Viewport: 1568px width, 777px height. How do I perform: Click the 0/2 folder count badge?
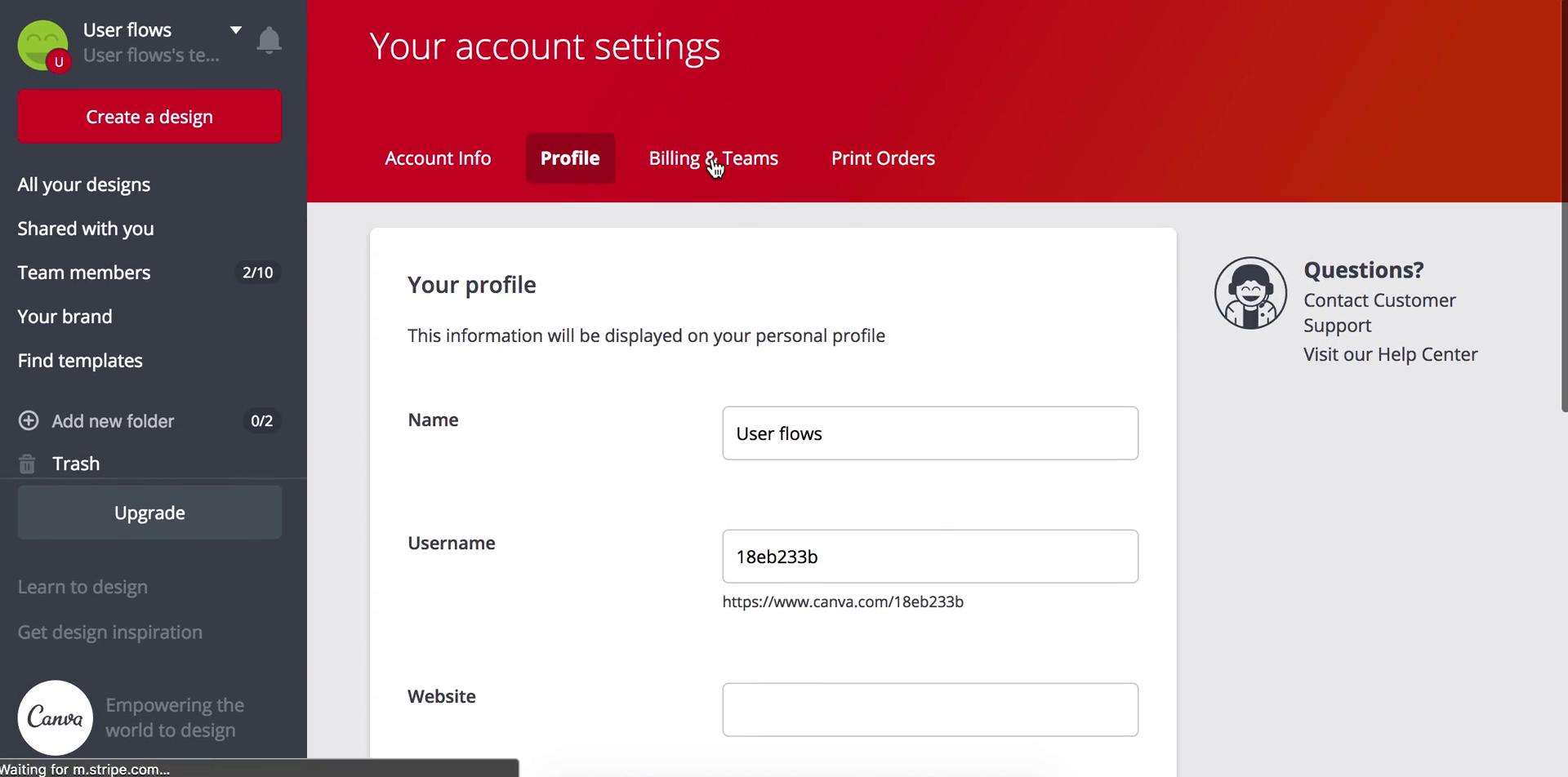coord(262,421)
